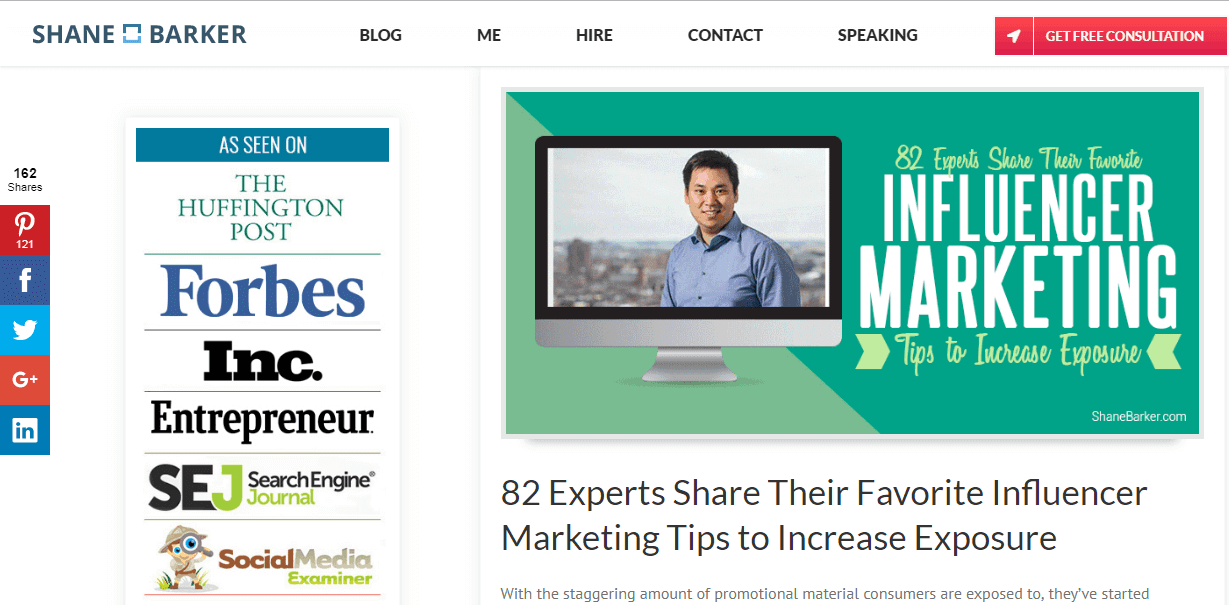Open the Search Engine Journal logo
The image size is (1229, 605).
(262, 485)
